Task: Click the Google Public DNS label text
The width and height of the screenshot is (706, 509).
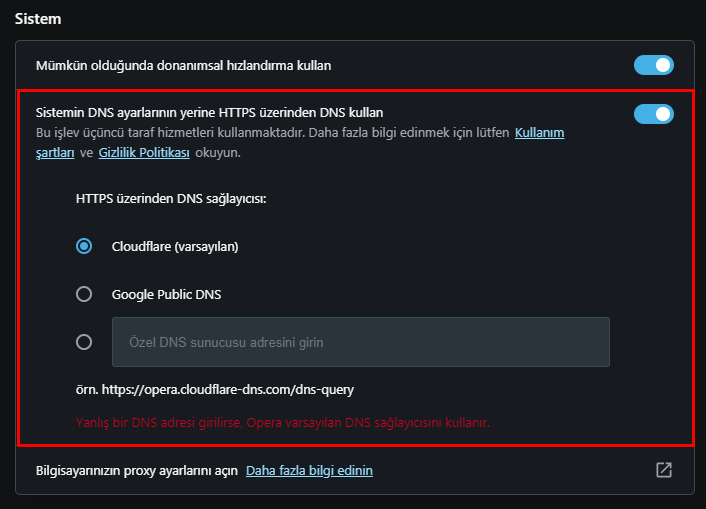Action: [x=166, y=294]
